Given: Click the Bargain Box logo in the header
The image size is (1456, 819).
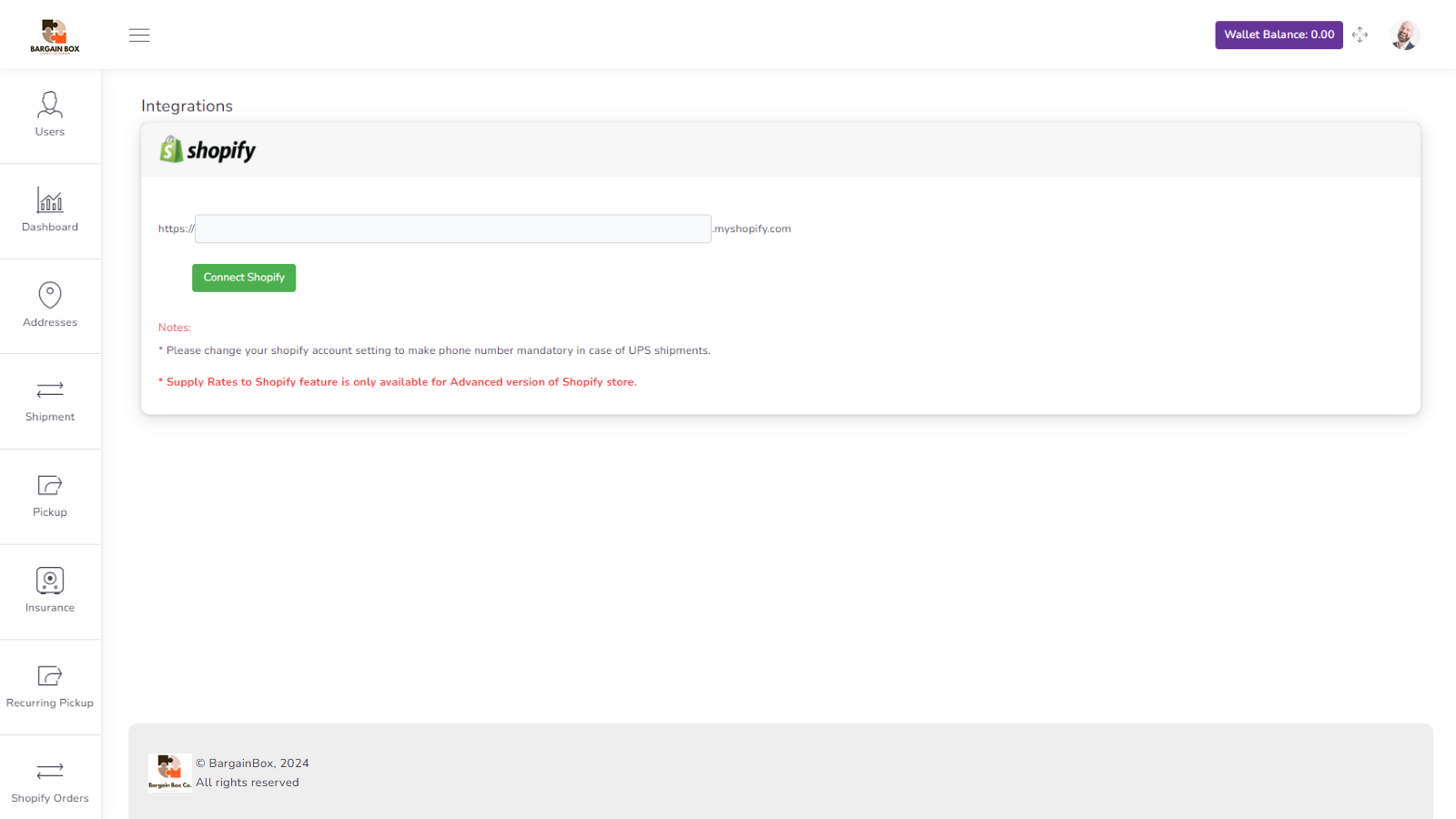Looking at the screenshot, I should coord(55,35).
